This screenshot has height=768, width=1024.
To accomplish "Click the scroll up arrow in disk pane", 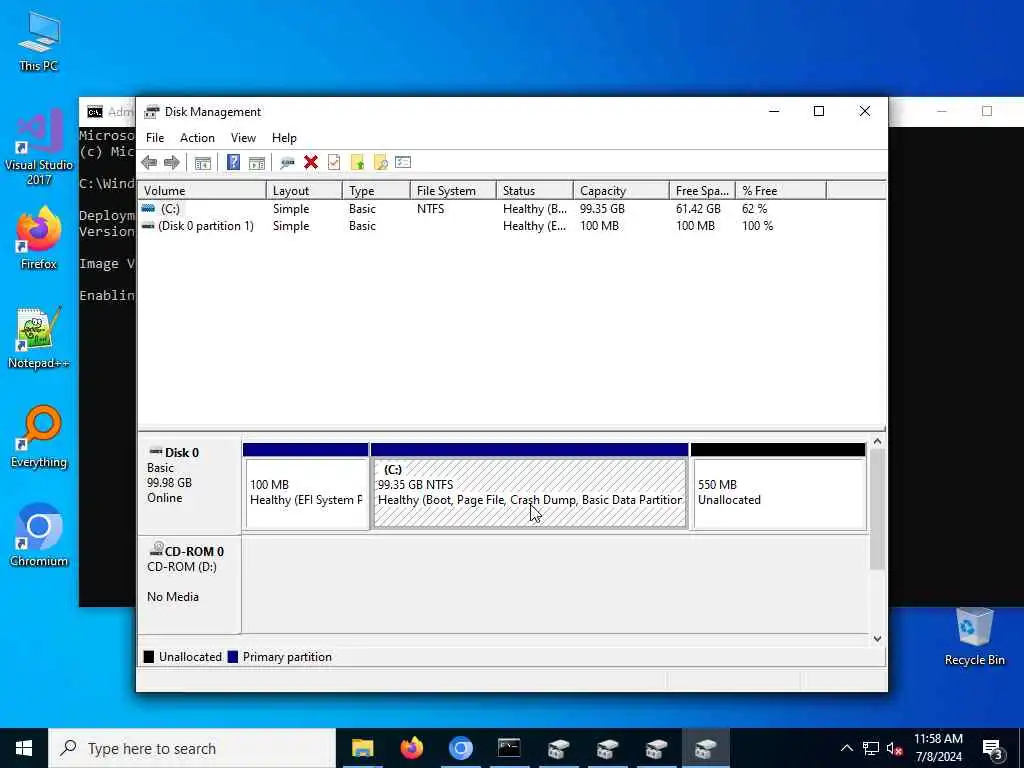I will (x=878, y=441).
